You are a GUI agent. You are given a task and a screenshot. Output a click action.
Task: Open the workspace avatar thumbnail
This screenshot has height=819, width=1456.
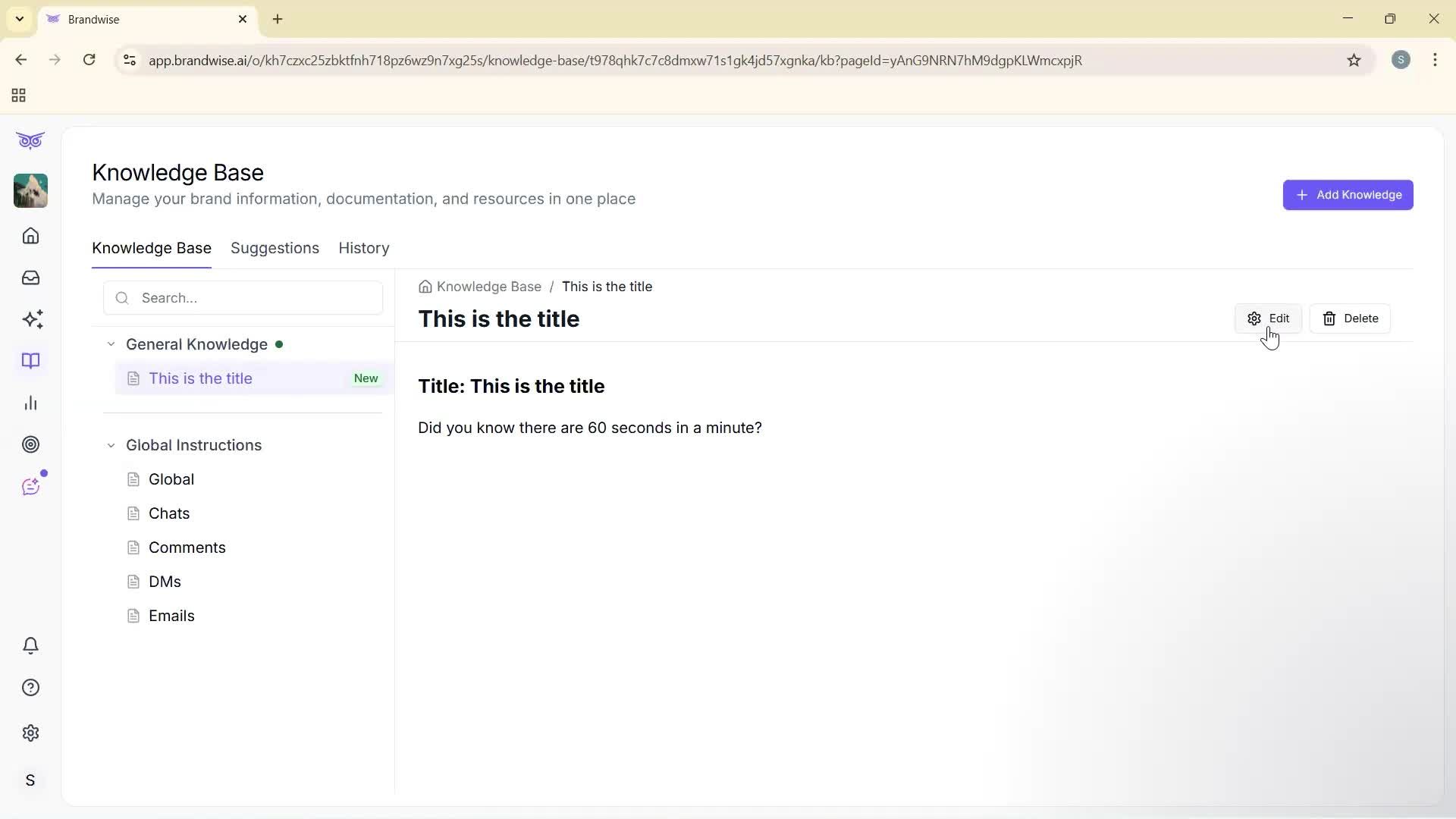30,191
